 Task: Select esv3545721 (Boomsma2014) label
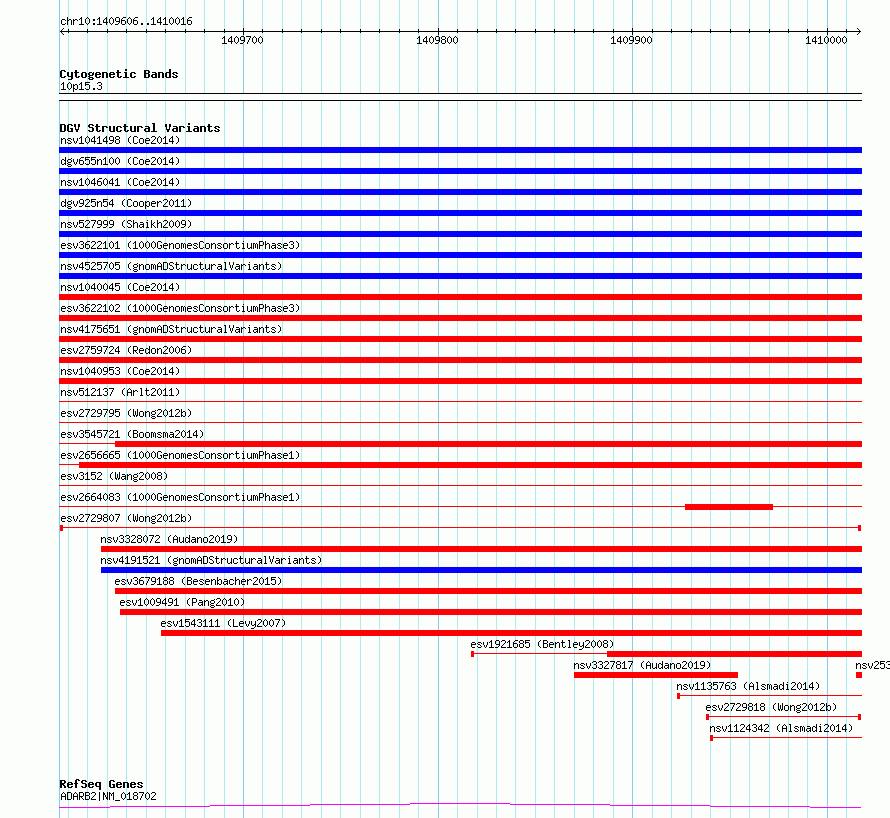[132, 434]
